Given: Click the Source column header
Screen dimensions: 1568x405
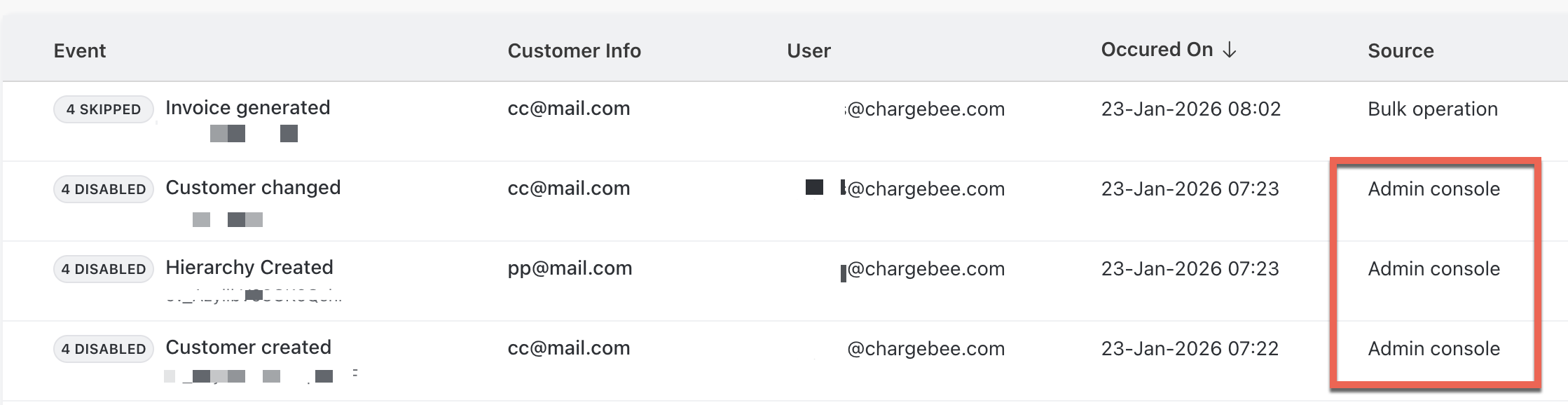Looking at the screenshot, I should 1401,50.
